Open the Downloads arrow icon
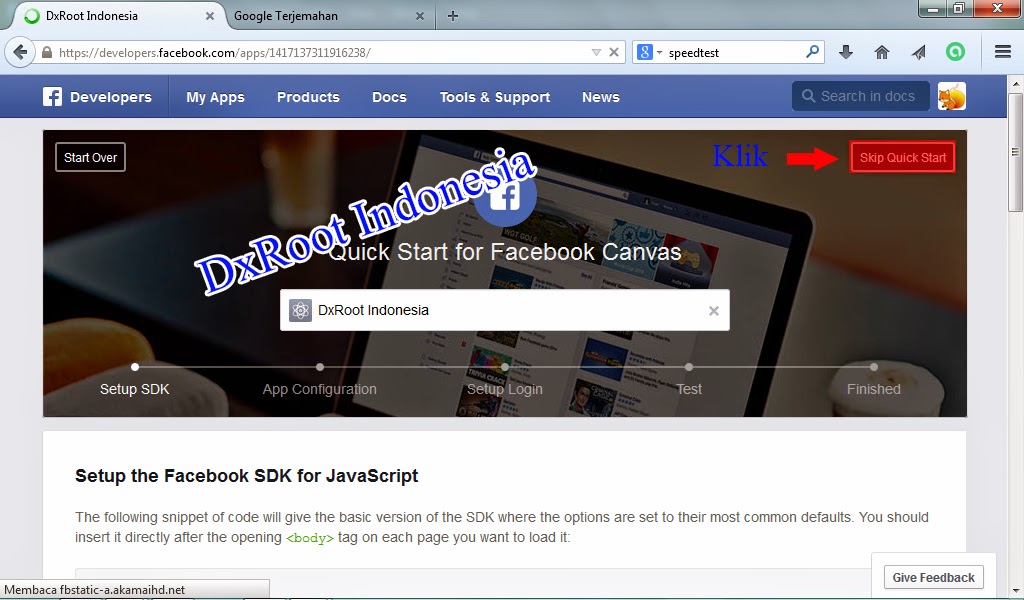This screenshot has width=1024, height=600. pos(846,52)
